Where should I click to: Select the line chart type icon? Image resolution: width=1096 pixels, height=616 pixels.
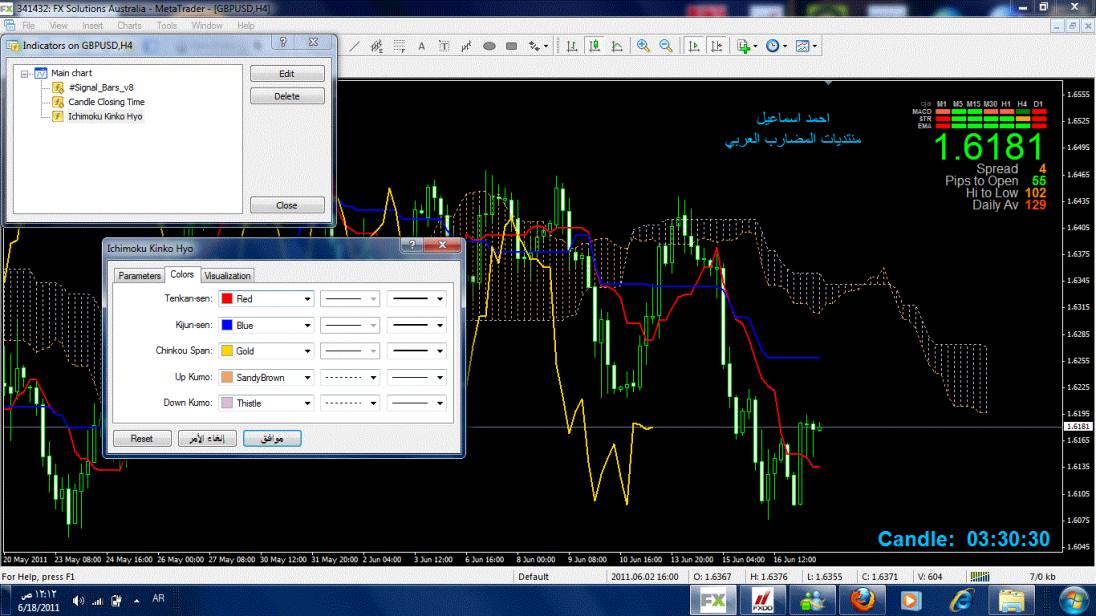[617, 46]
